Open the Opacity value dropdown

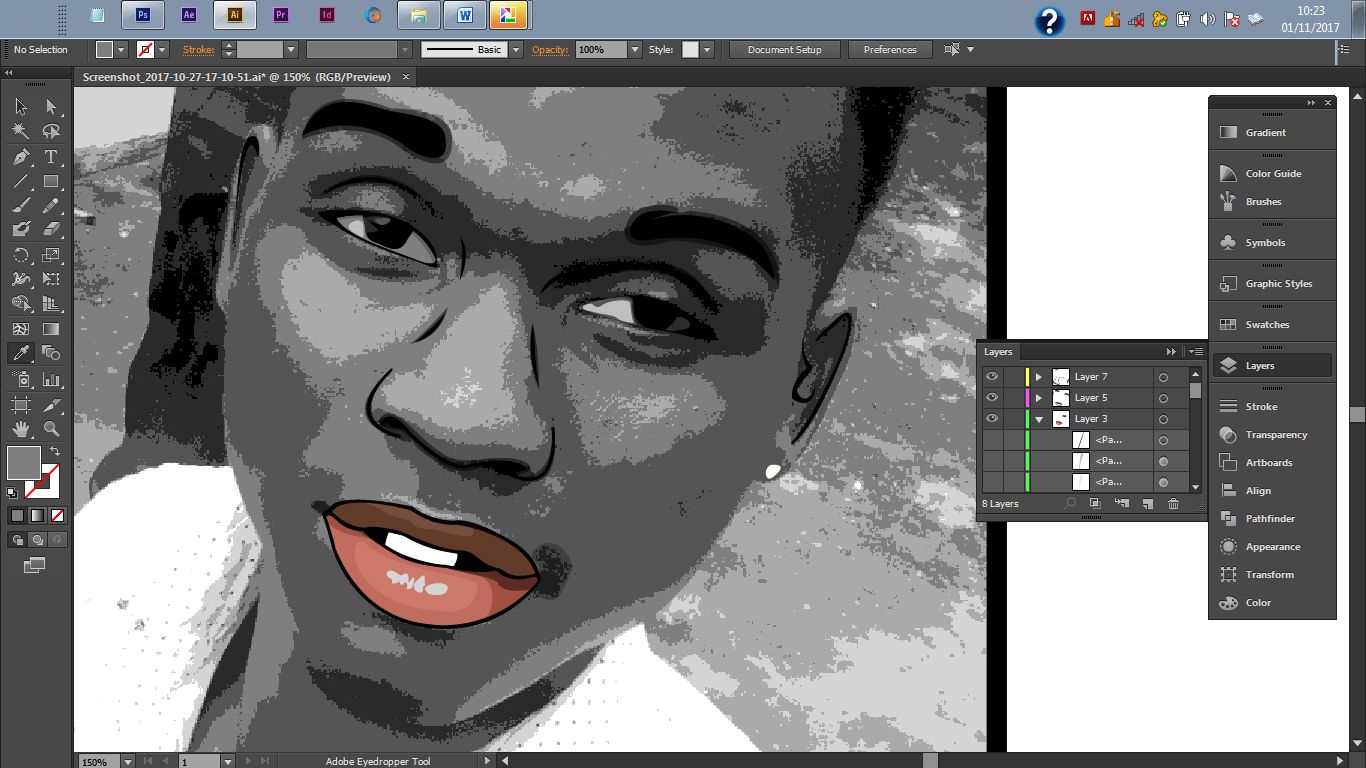(635, 50)
